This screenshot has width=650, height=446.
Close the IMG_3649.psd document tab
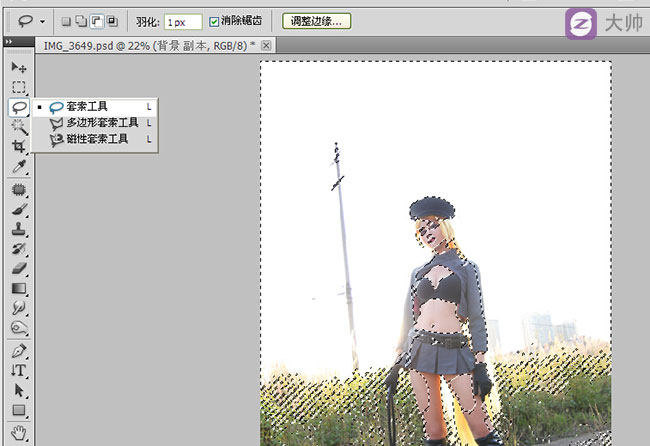[267, 45]
